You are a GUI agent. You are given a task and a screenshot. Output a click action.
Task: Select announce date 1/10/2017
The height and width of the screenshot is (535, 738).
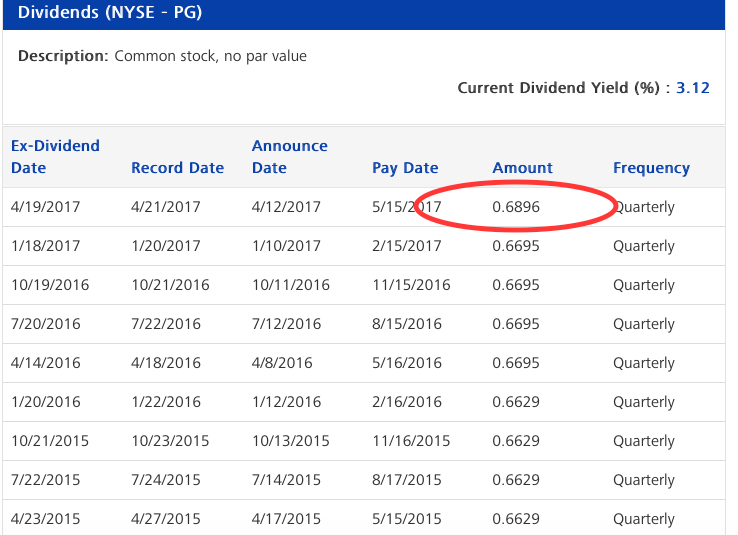pyautogui.click(x=286, y=246)
